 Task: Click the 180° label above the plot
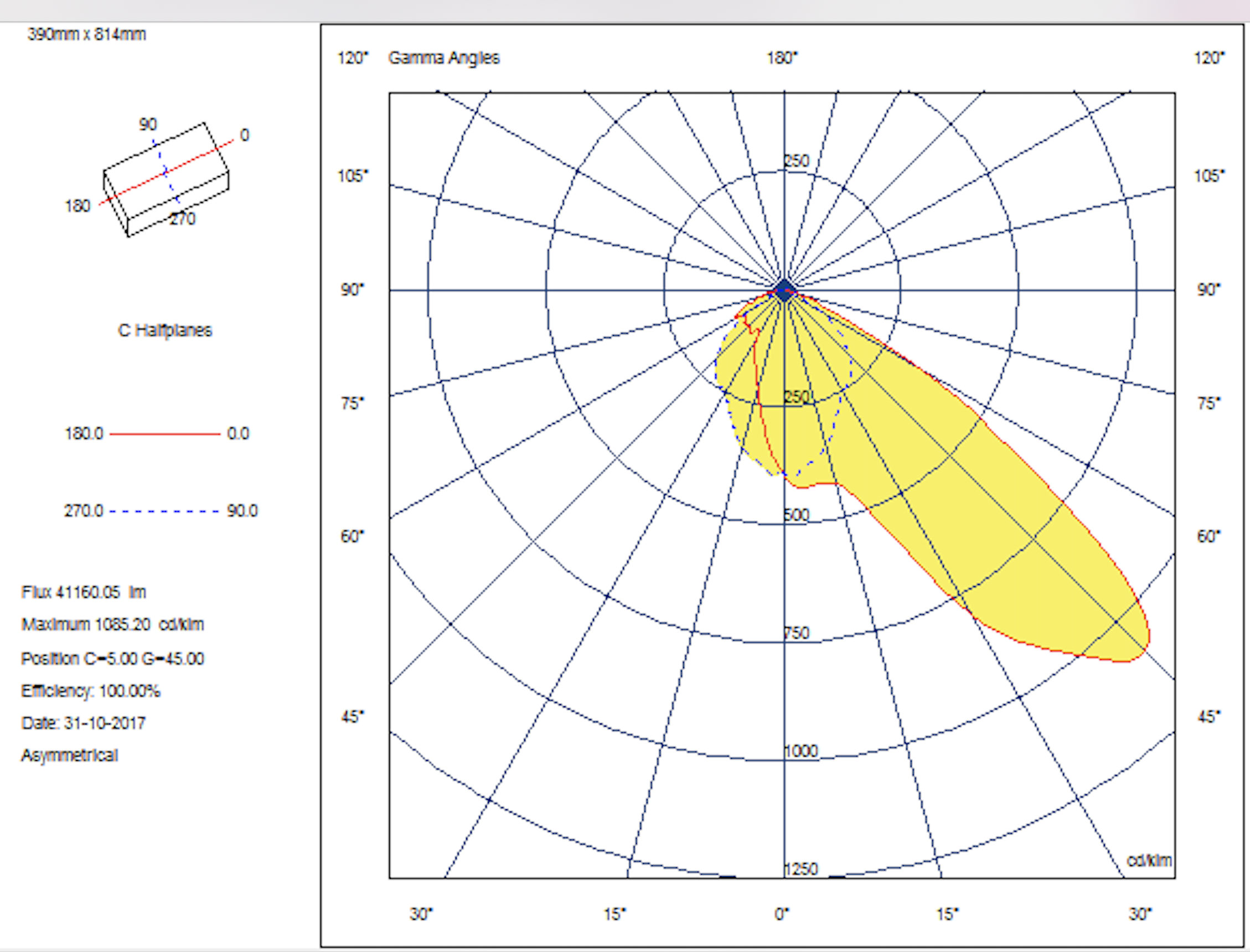pyautogui.click(x=782, y=58)
